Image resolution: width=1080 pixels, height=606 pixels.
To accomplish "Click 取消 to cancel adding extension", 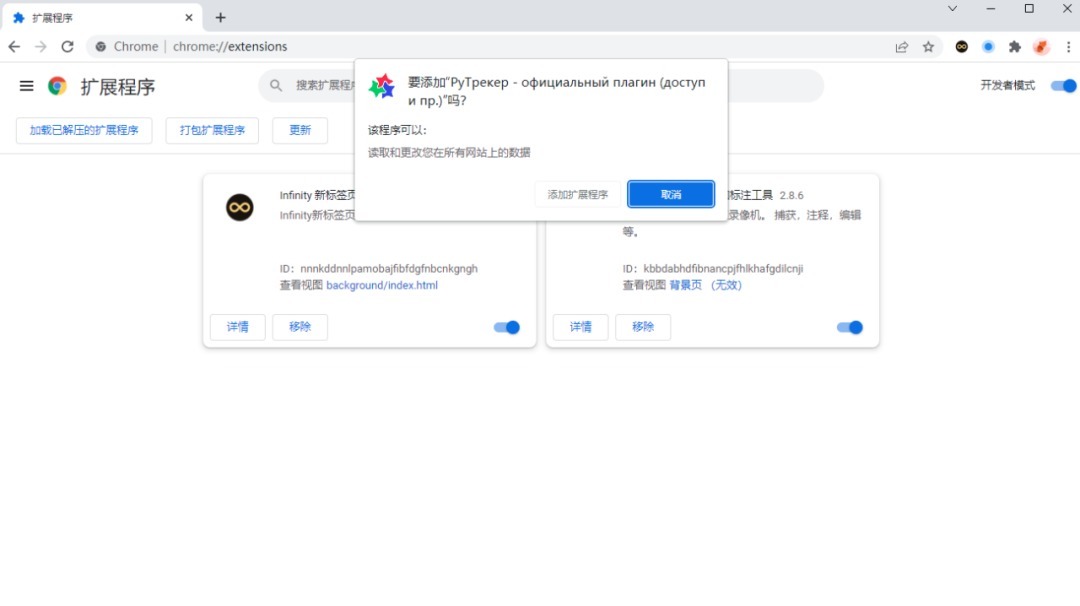I will click(671, 194).
